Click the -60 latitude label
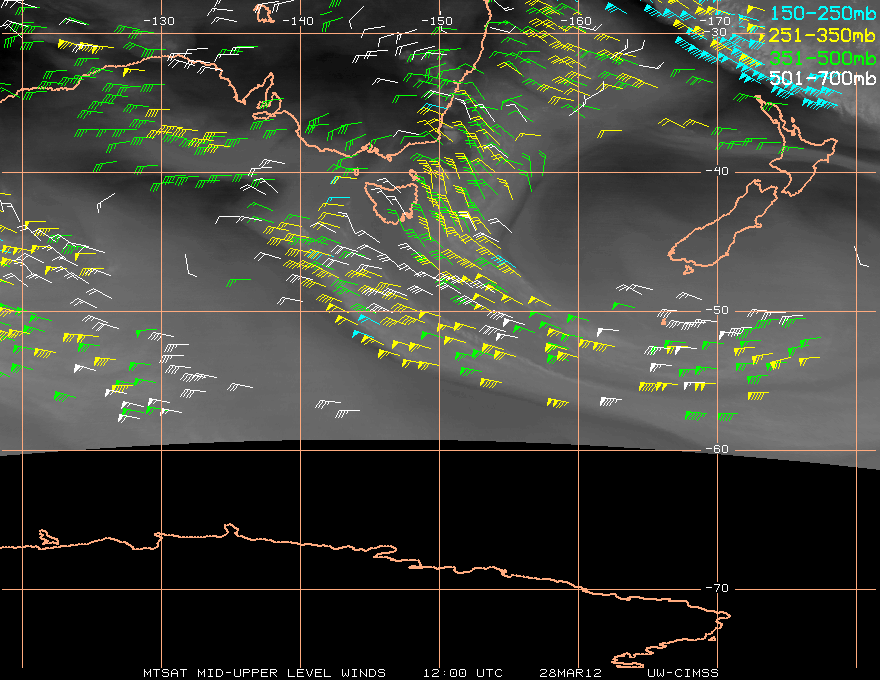Image resolution: width=880 pixels, height=680 pixels. [717, 449]
